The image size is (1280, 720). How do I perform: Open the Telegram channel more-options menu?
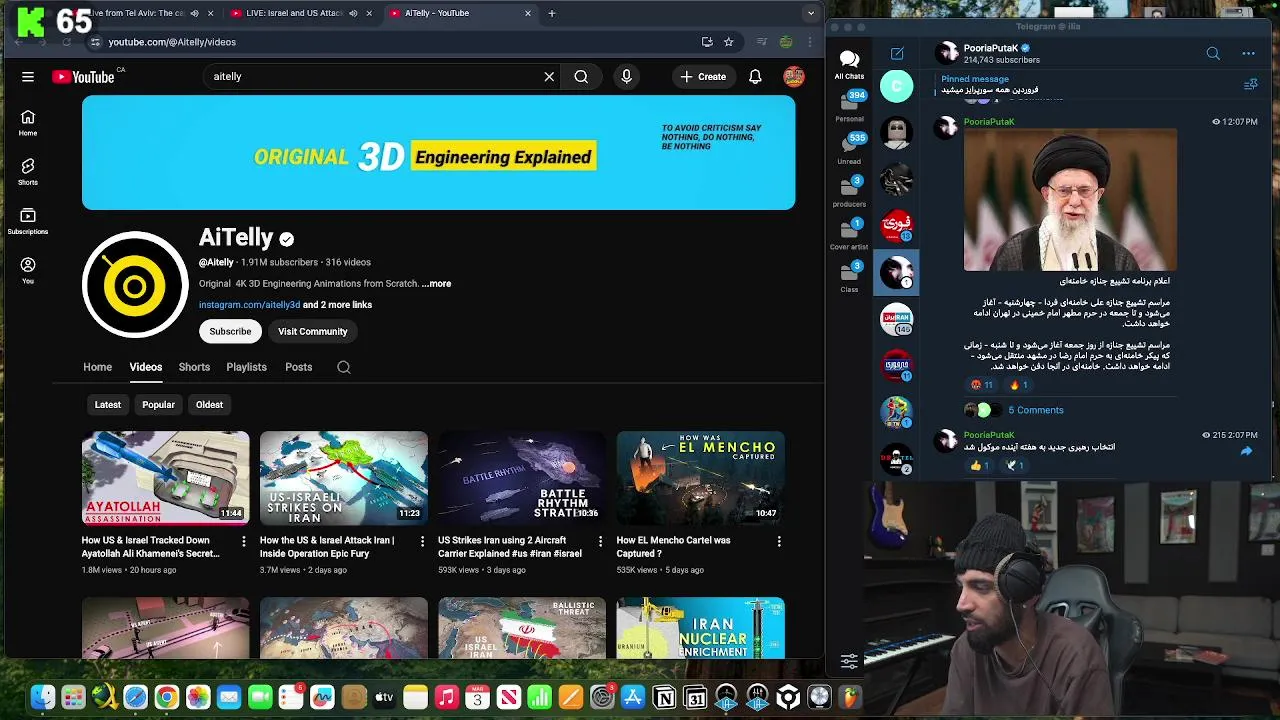pyautogui.click(x=1248, y=53)
